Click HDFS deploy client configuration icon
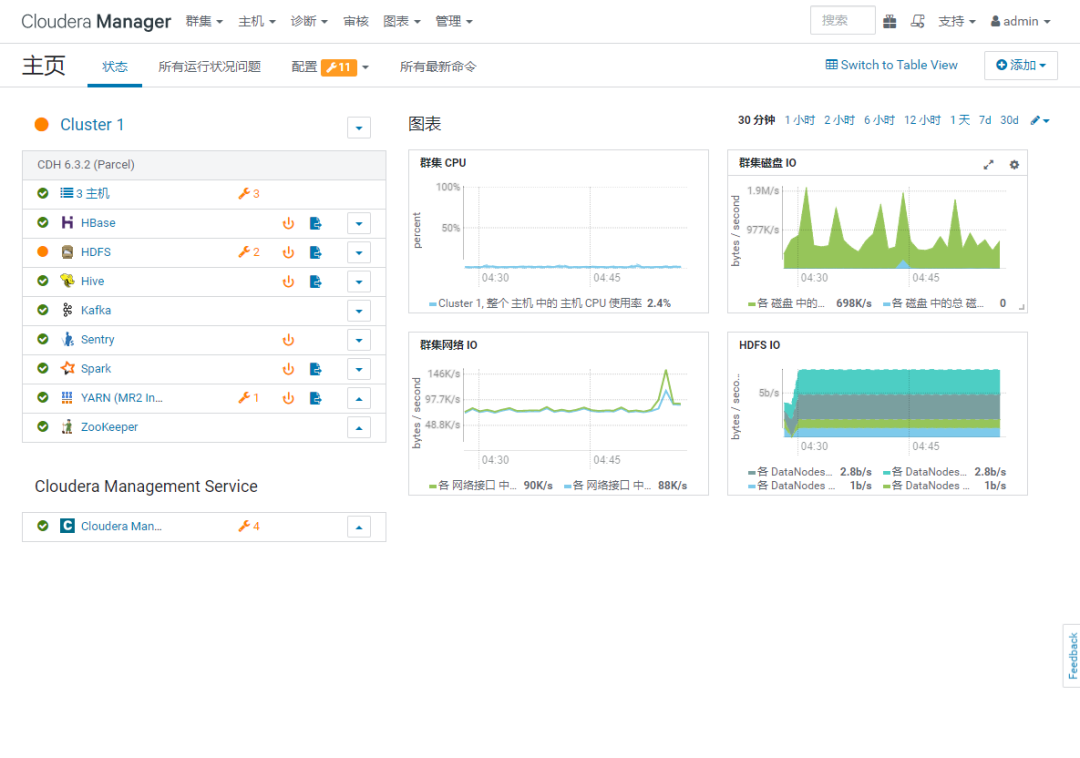This screenshot has width=1080, height=758. click(315, 253)
